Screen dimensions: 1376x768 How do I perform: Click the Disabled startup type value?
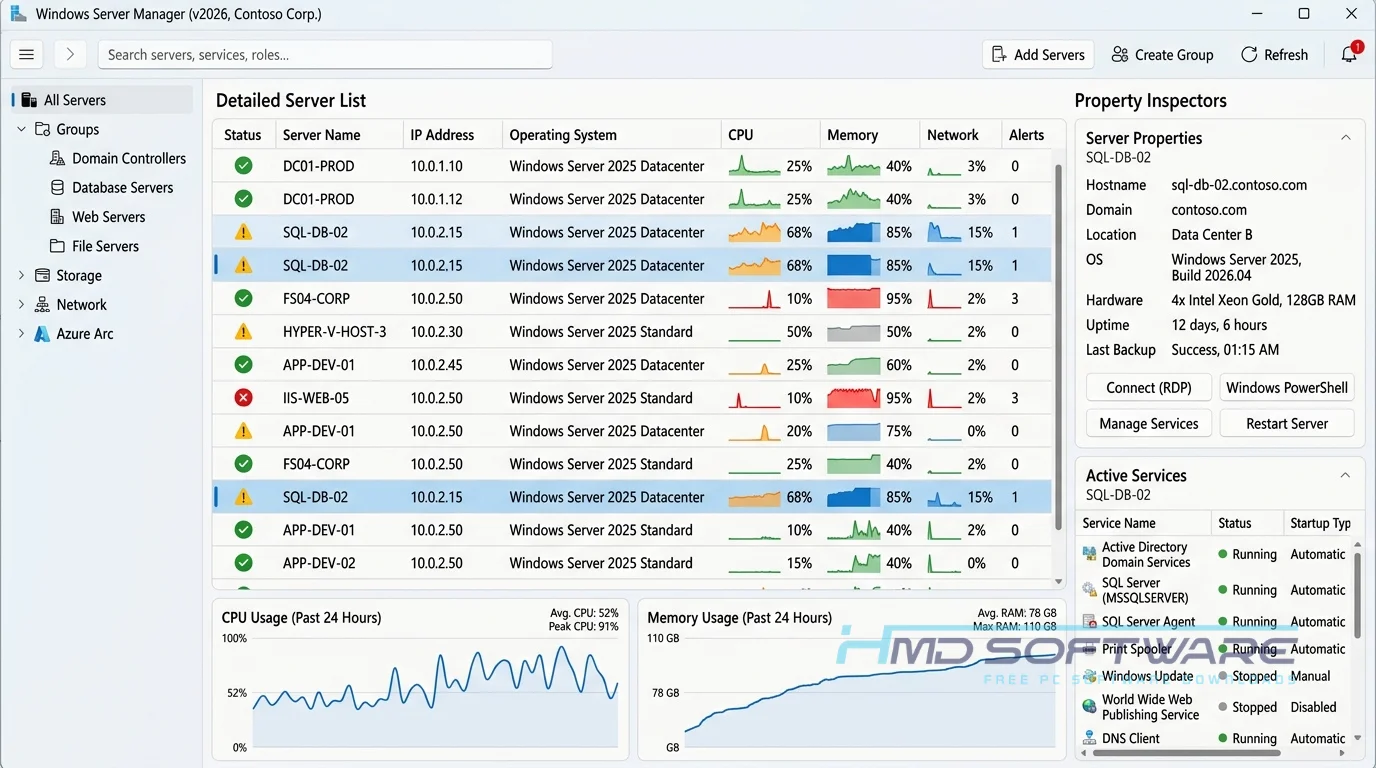click(x=1313, y=707)
